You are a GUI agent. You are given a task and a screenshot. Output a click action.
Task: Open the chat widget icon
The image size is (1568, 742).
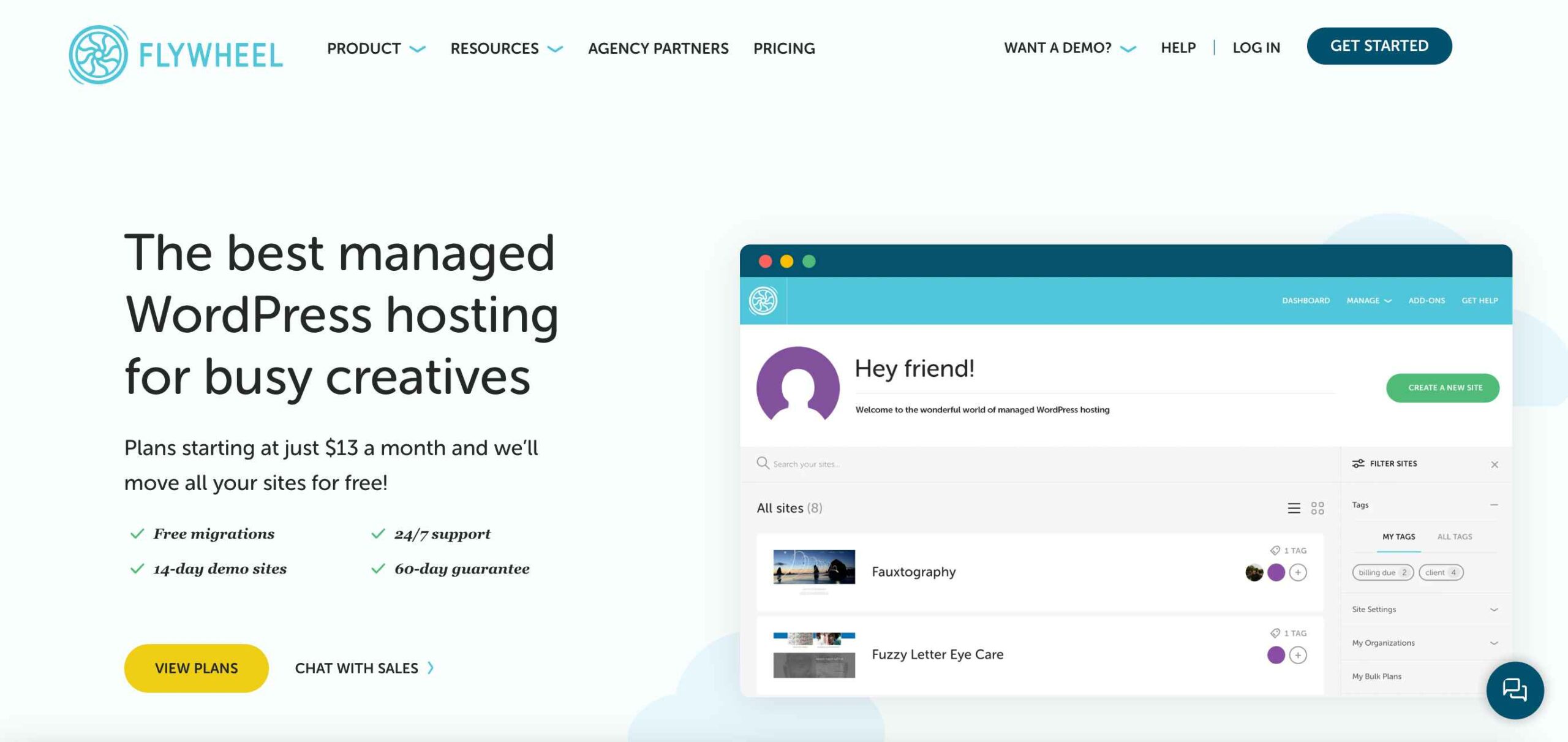[x=1515, y=690]
